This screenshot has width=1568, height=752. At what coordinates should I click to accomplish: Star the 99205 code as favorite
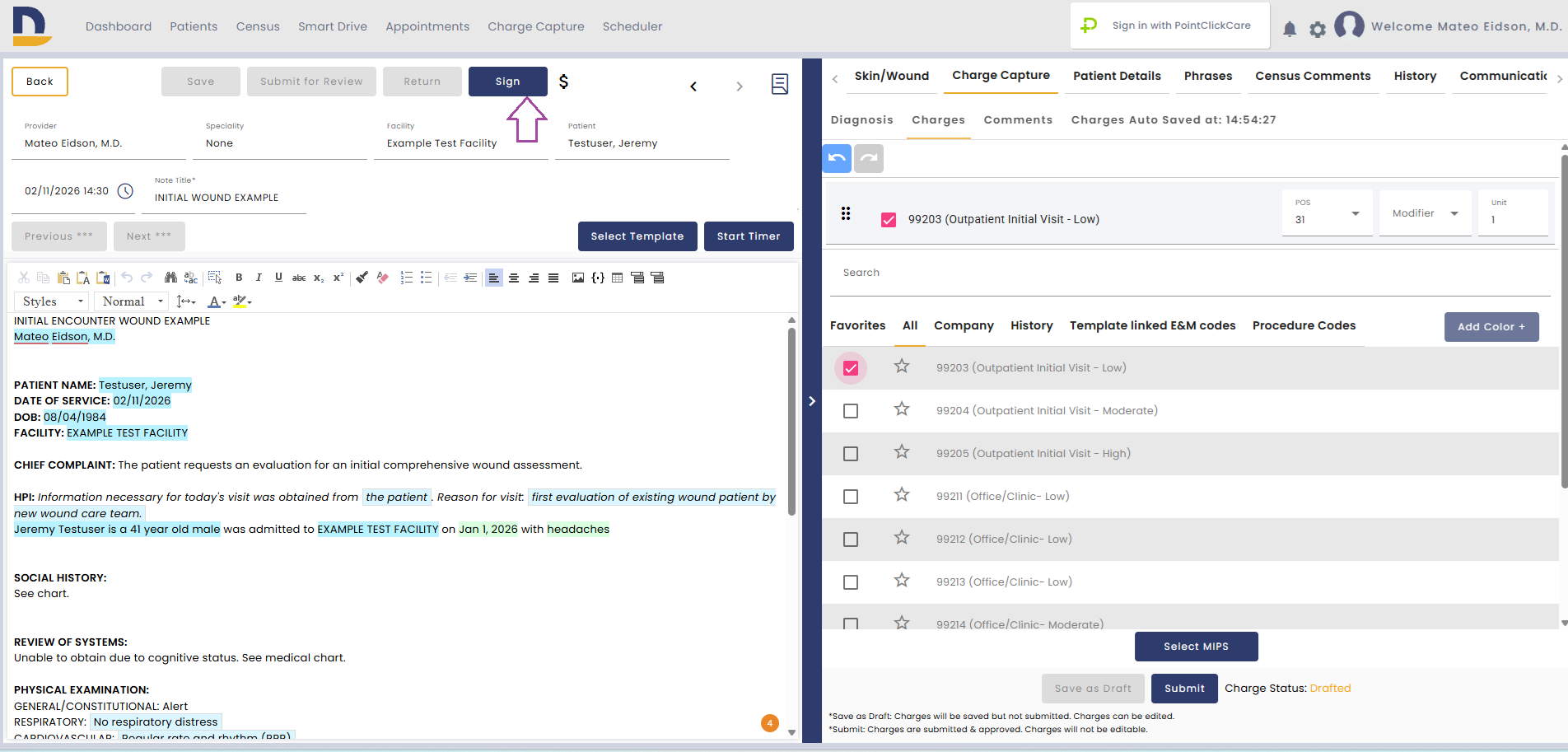(x=902, y=452)
